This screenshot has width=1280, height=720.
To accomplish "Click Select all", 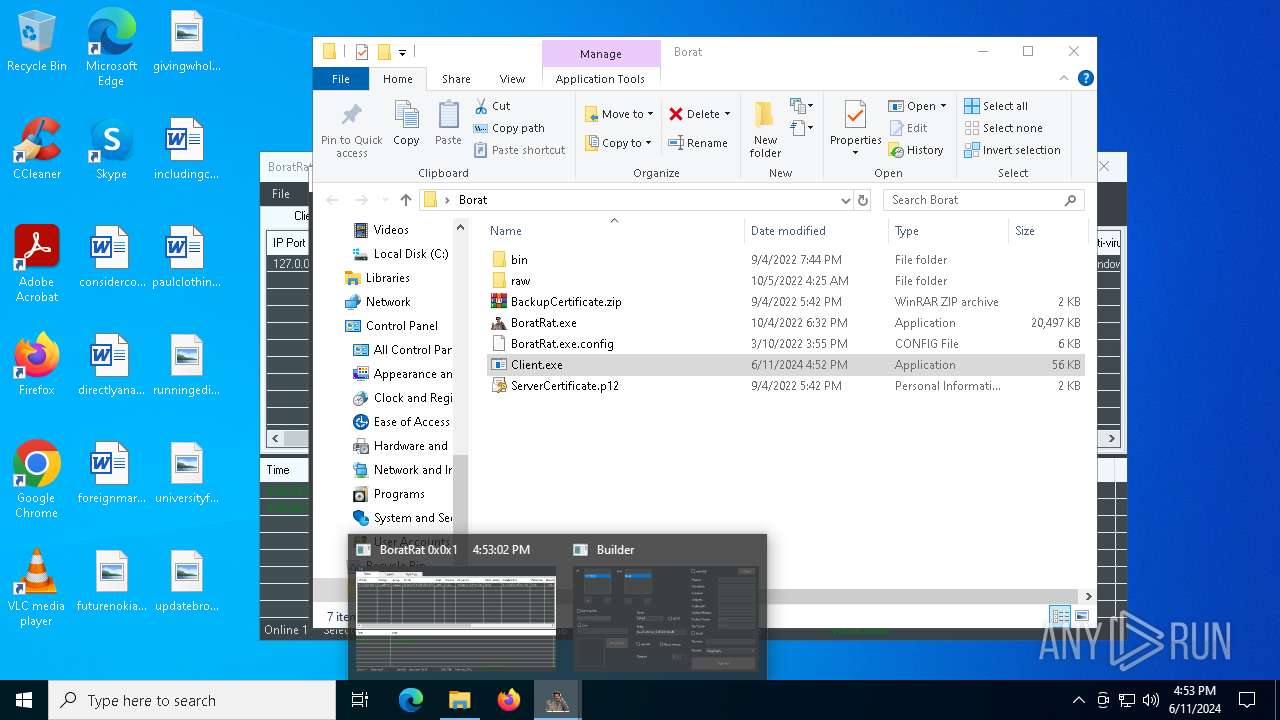I will click(996, 106).
